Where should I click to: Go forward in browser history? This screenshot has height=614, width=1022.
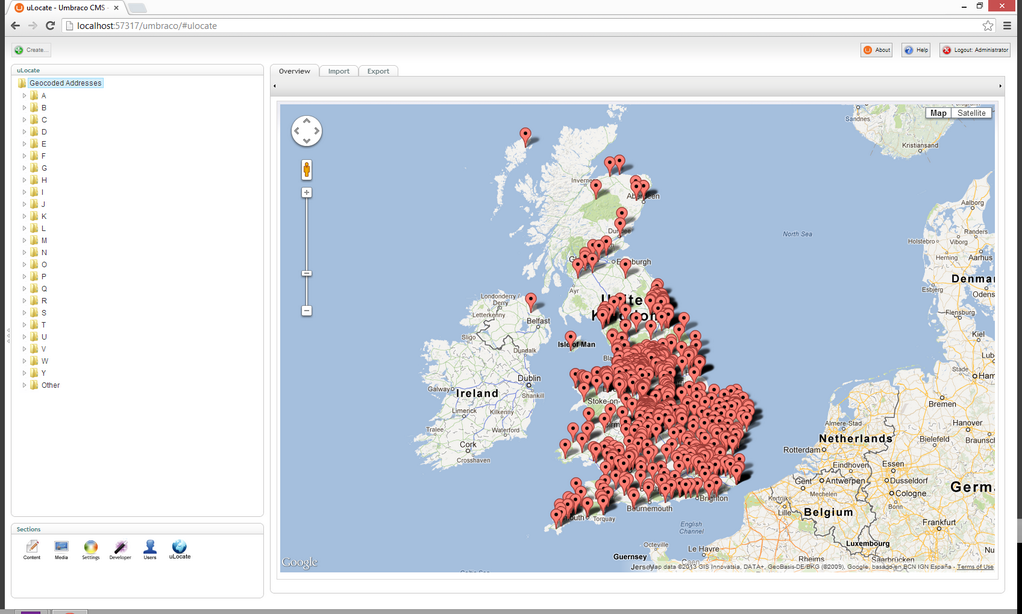coord(33,25)
